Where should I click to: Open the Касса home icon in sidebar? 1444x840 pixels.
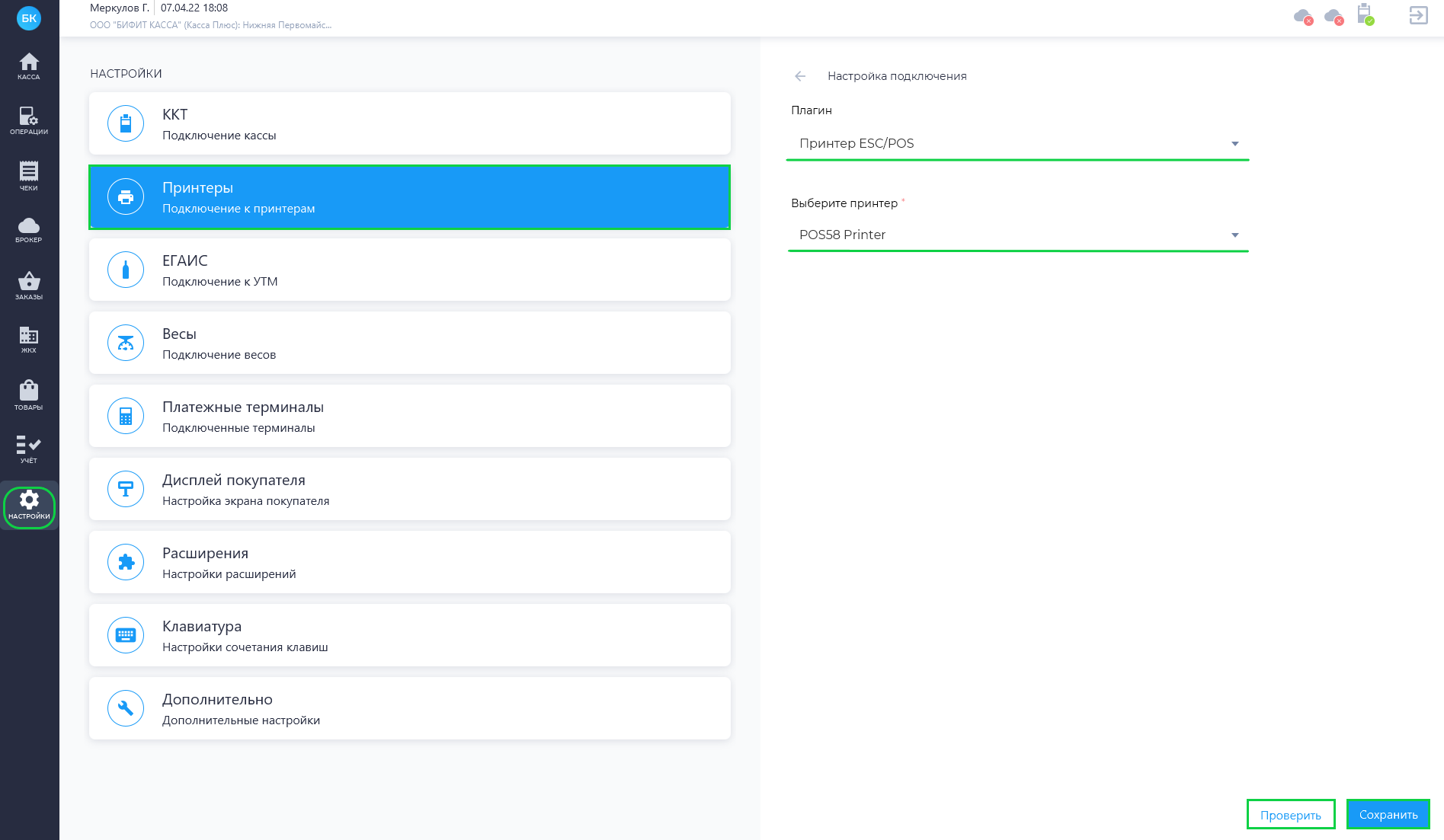pos(29,65)
